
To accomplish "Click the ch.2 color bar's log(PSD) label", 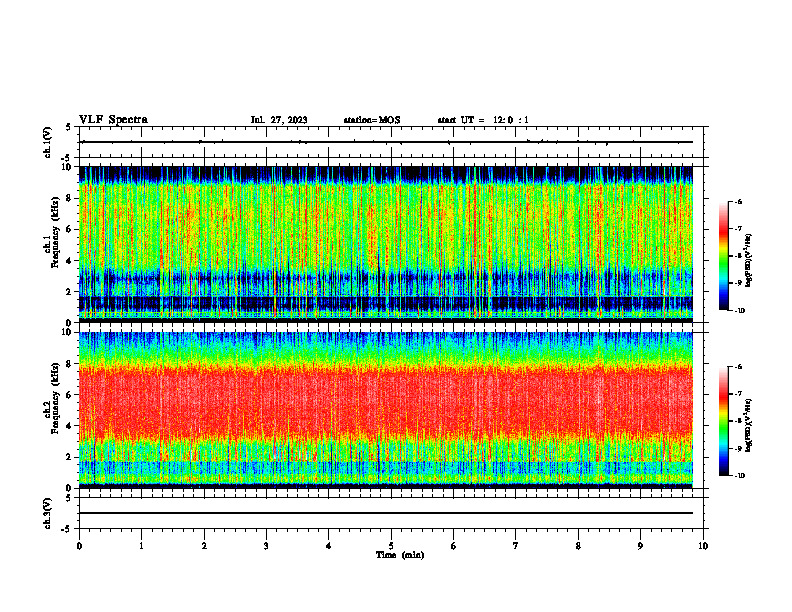I will [x=749, y=426].
